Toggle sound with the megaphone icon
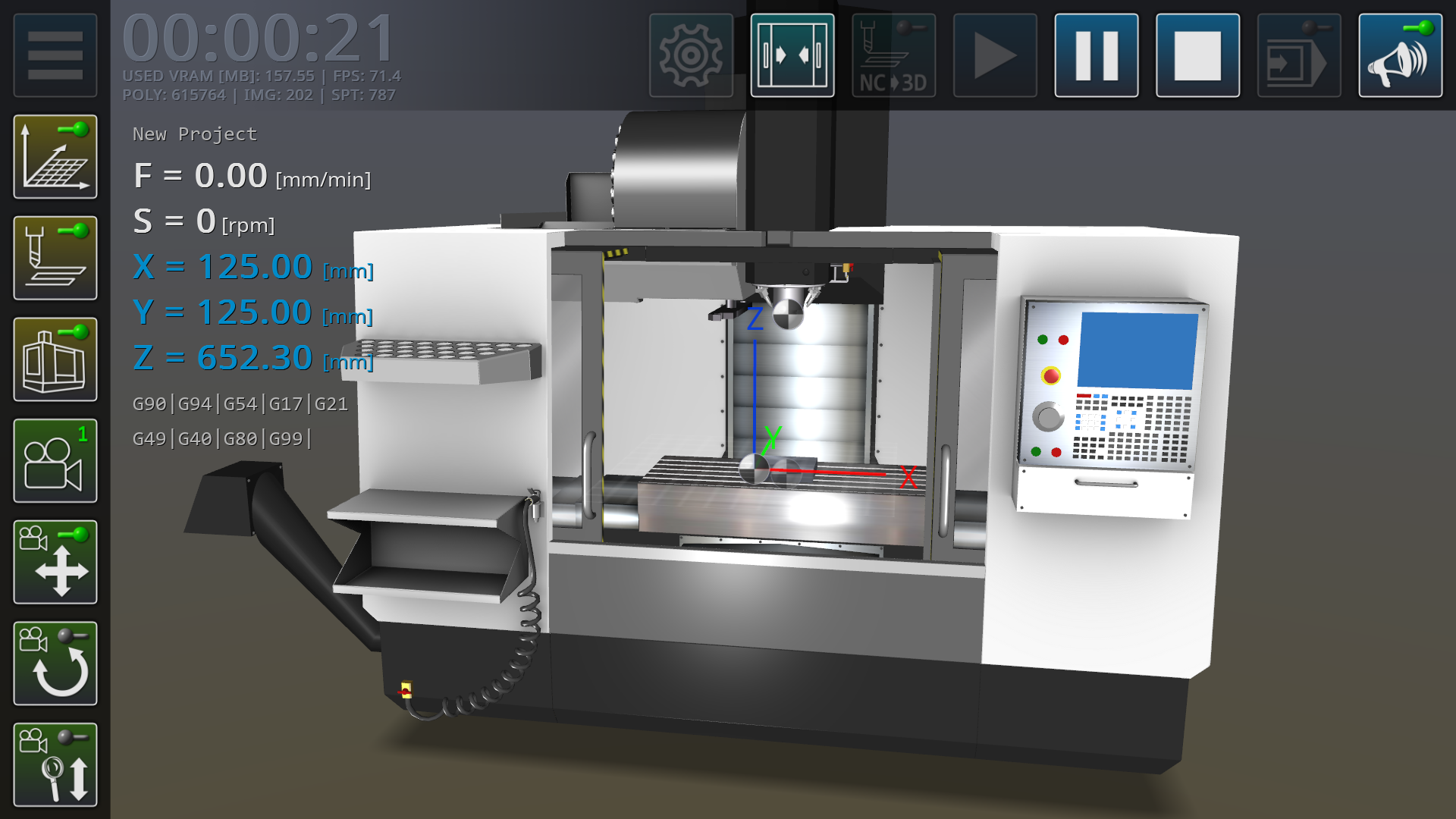1456x819 pixels. pos(1401,55)
